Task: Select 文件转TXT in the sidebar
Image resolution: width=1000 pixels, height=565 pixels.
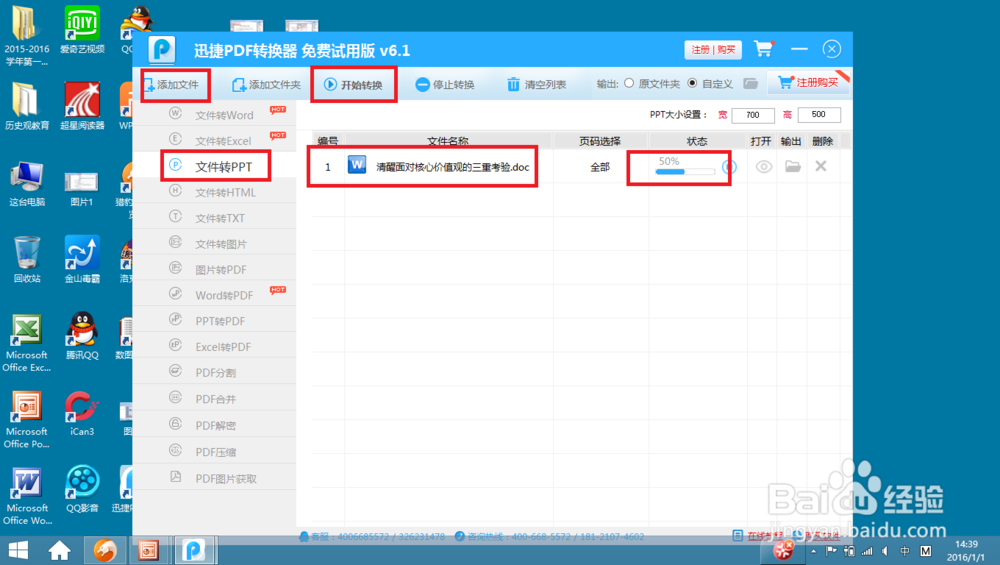Action: 215,218
